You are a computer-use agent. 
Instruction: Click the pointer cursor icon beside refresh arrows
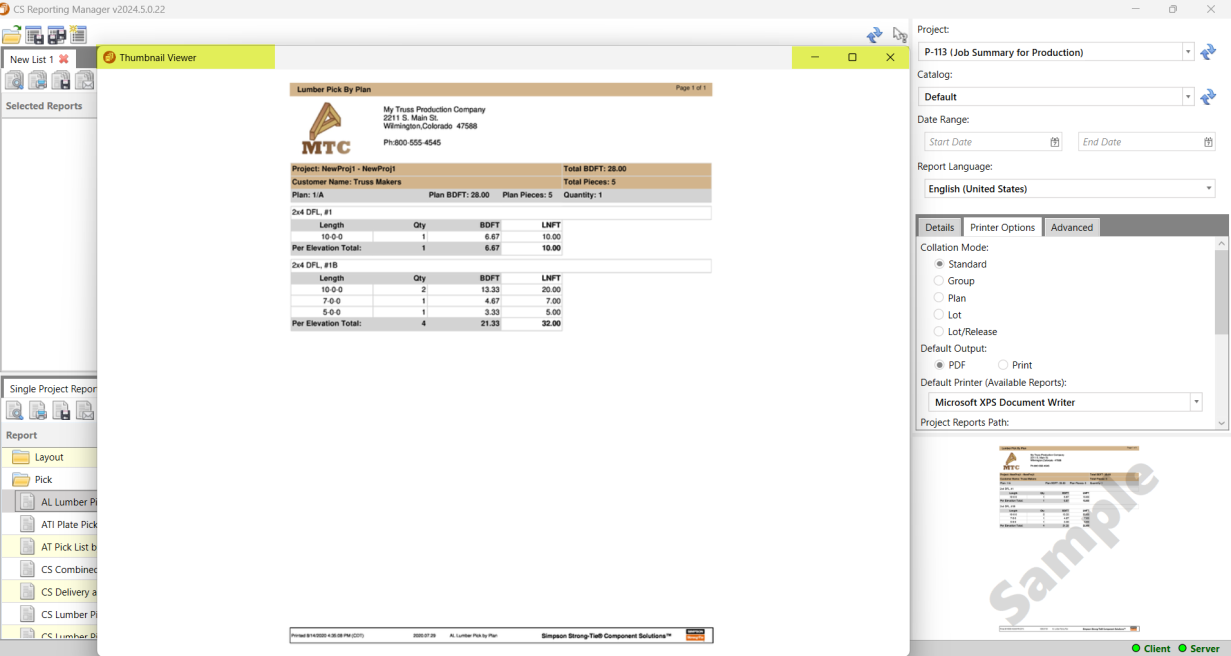click(900, 35)
